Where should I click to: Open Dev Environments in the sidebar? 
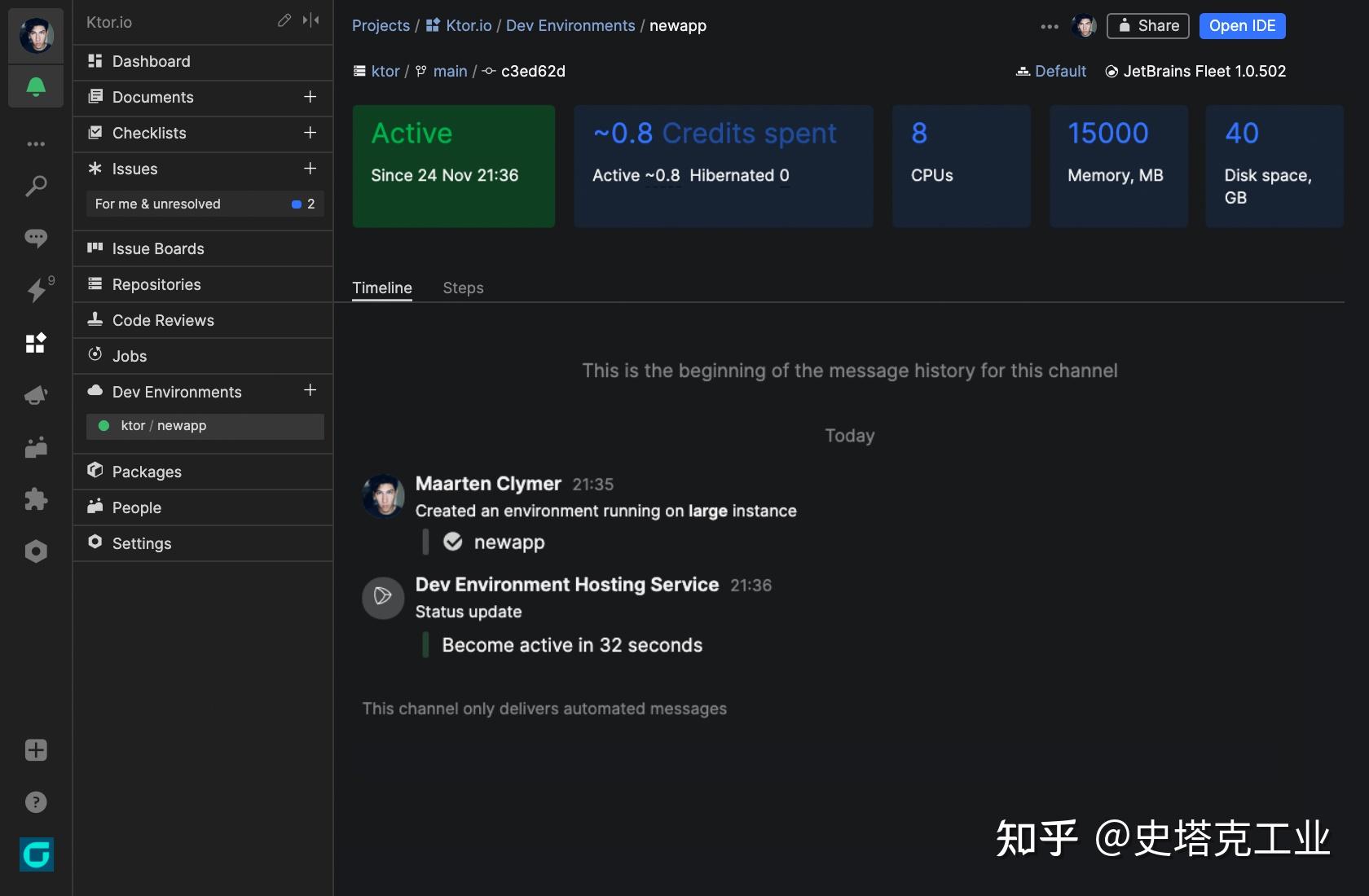pos(203,392)
